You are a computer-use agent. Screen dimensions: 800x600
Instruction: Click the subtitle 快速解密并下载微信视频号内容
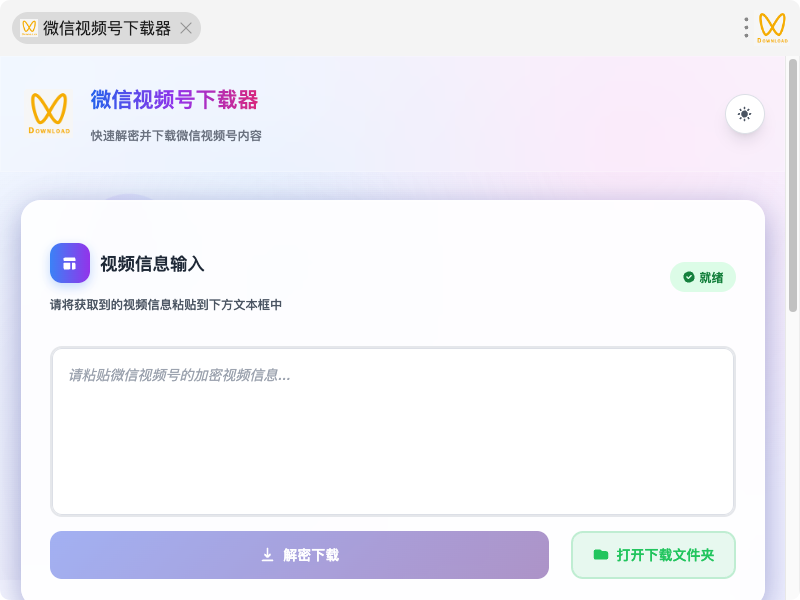[176, 136]
